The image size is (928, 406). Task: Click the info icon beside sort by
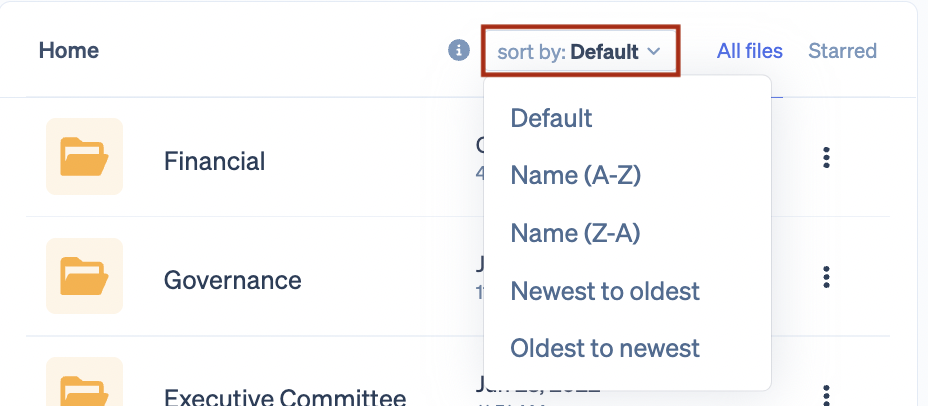click(459, 50)
